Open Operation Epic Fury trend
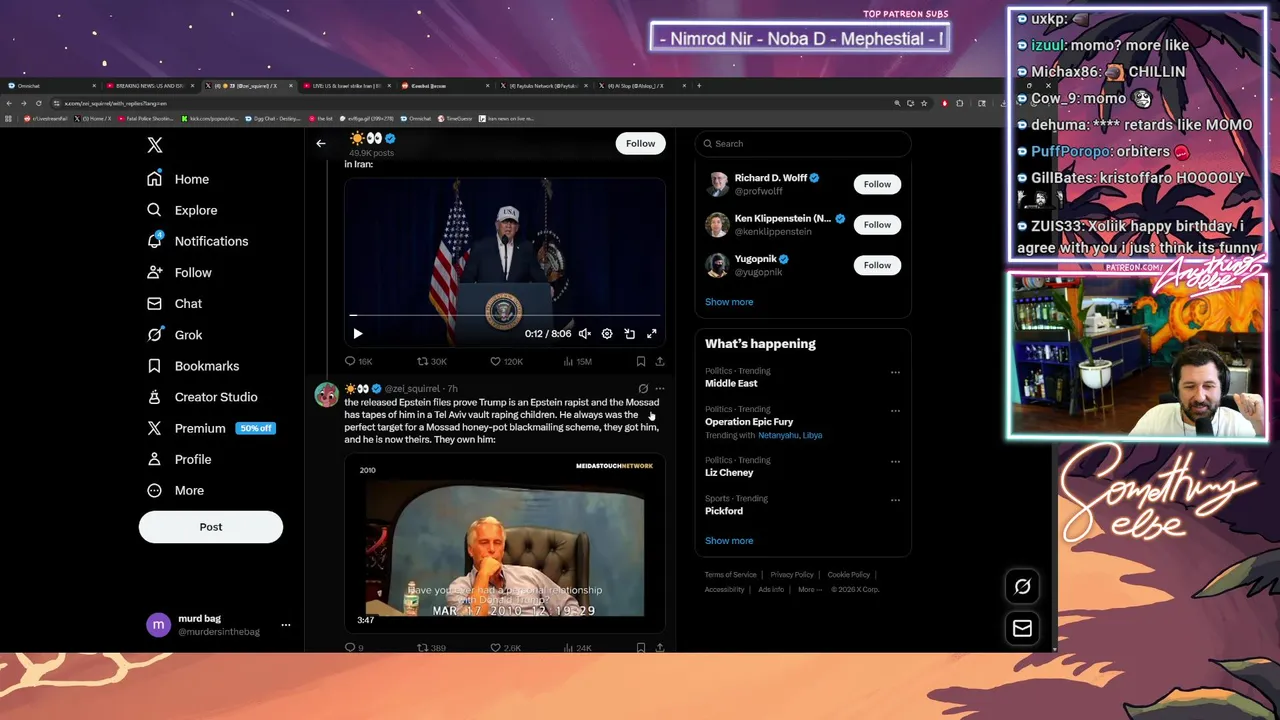The height and width of the screenshot is (720, 1280). pyautogui.click(x=749, y=422)
